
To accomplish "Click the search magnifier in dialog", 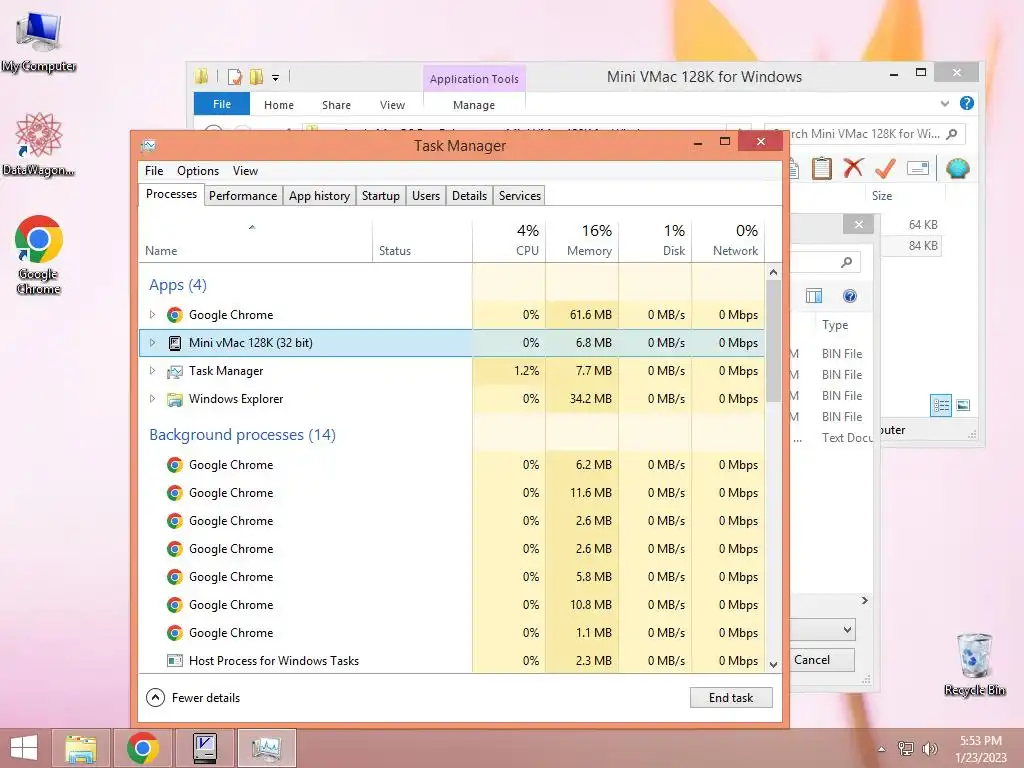I will (846, 263).
